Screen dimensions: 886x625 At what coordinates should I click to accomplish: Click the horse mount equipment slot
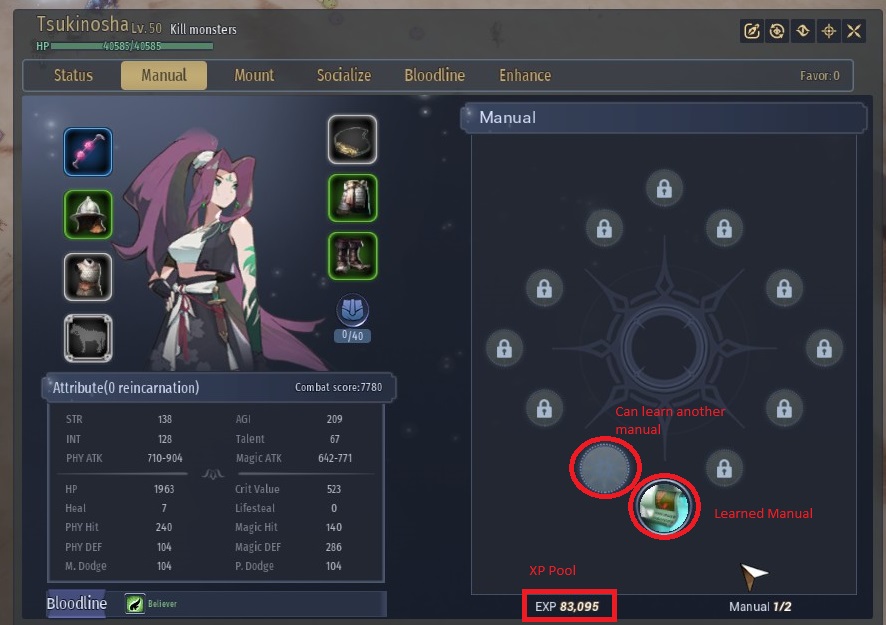pos(88,338)
